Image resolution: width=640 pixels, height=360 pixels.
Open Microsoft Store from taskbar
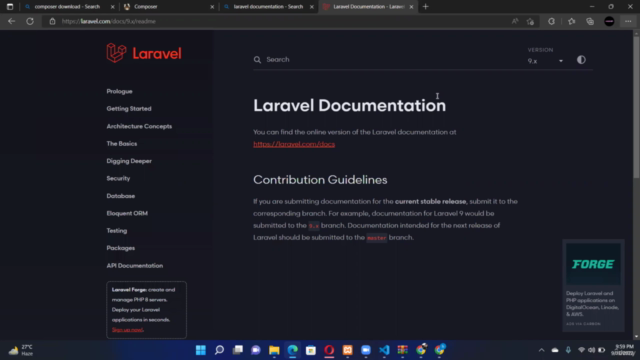(x=311, y=350)
